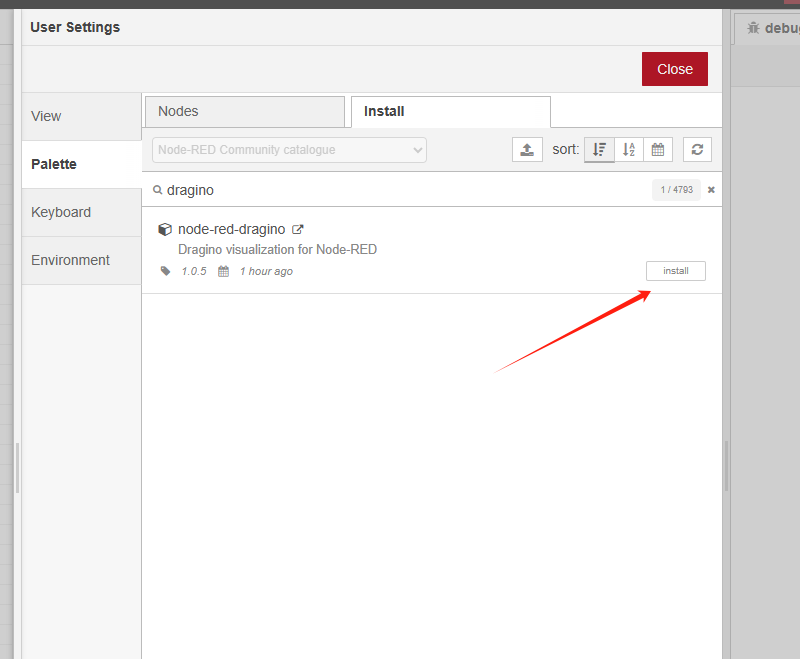Click the 1 / 4793 results counter

pos(677,190)
